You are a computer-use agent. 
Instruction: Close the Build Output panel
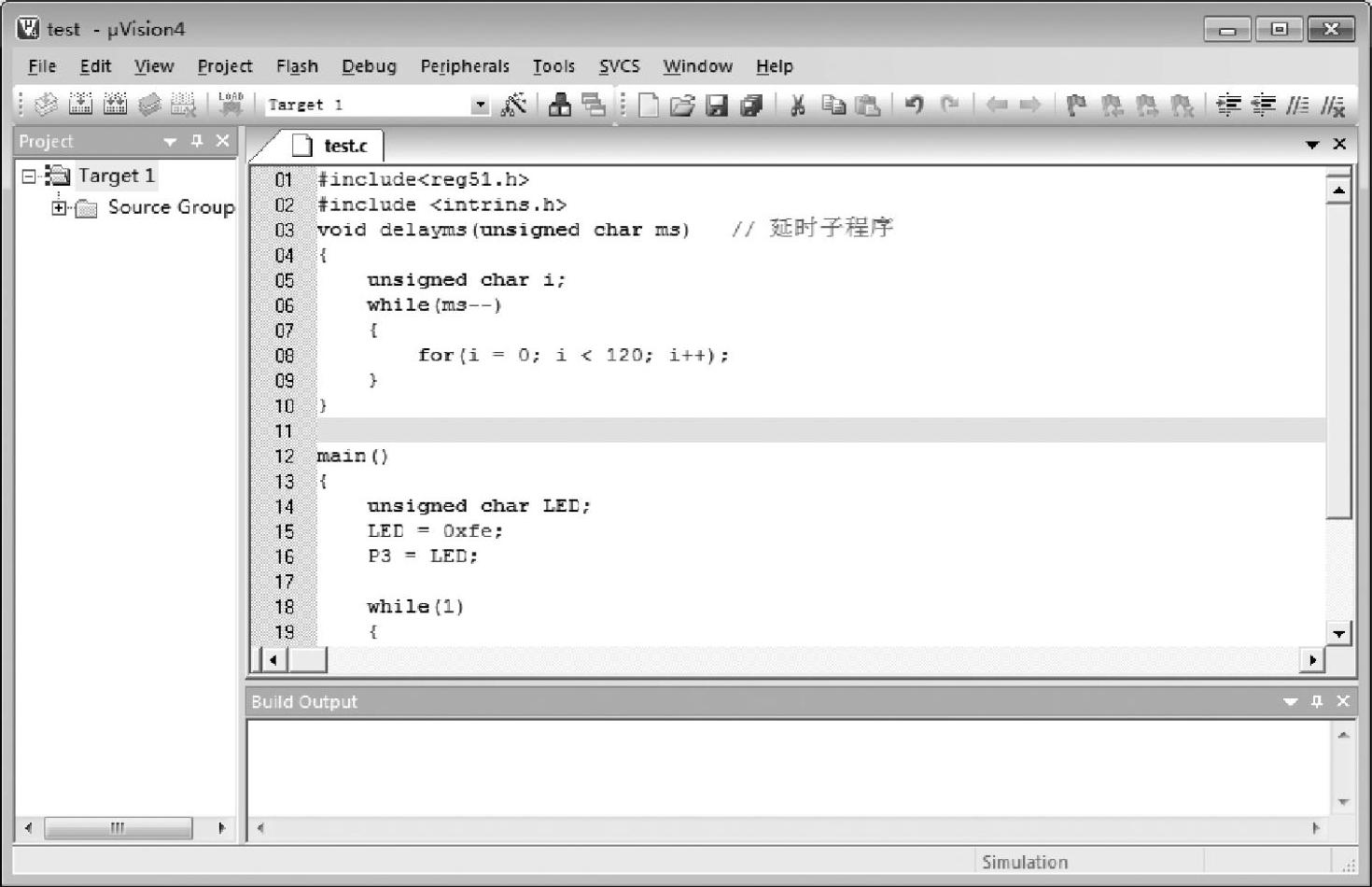1343,701
